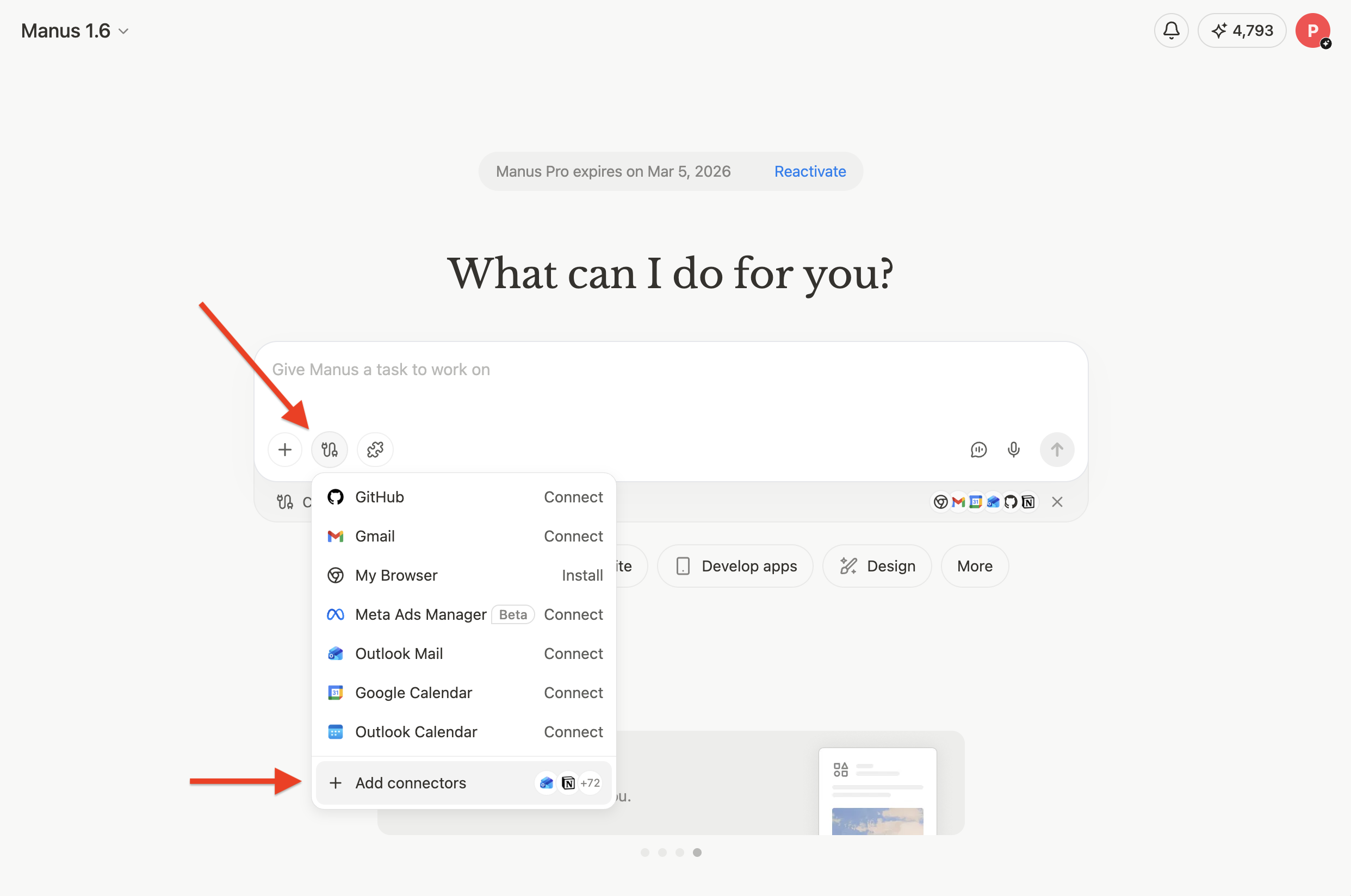This screenshot has width=1351, height=896.
Task: Connect Meta Ads Manager
Action: [x=573, y=614]
